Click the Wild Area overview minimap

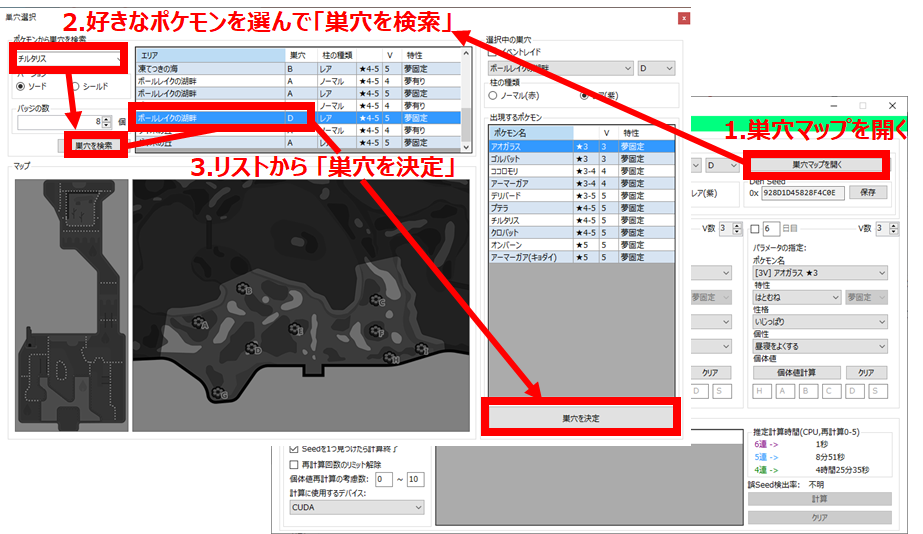[71, 306]
